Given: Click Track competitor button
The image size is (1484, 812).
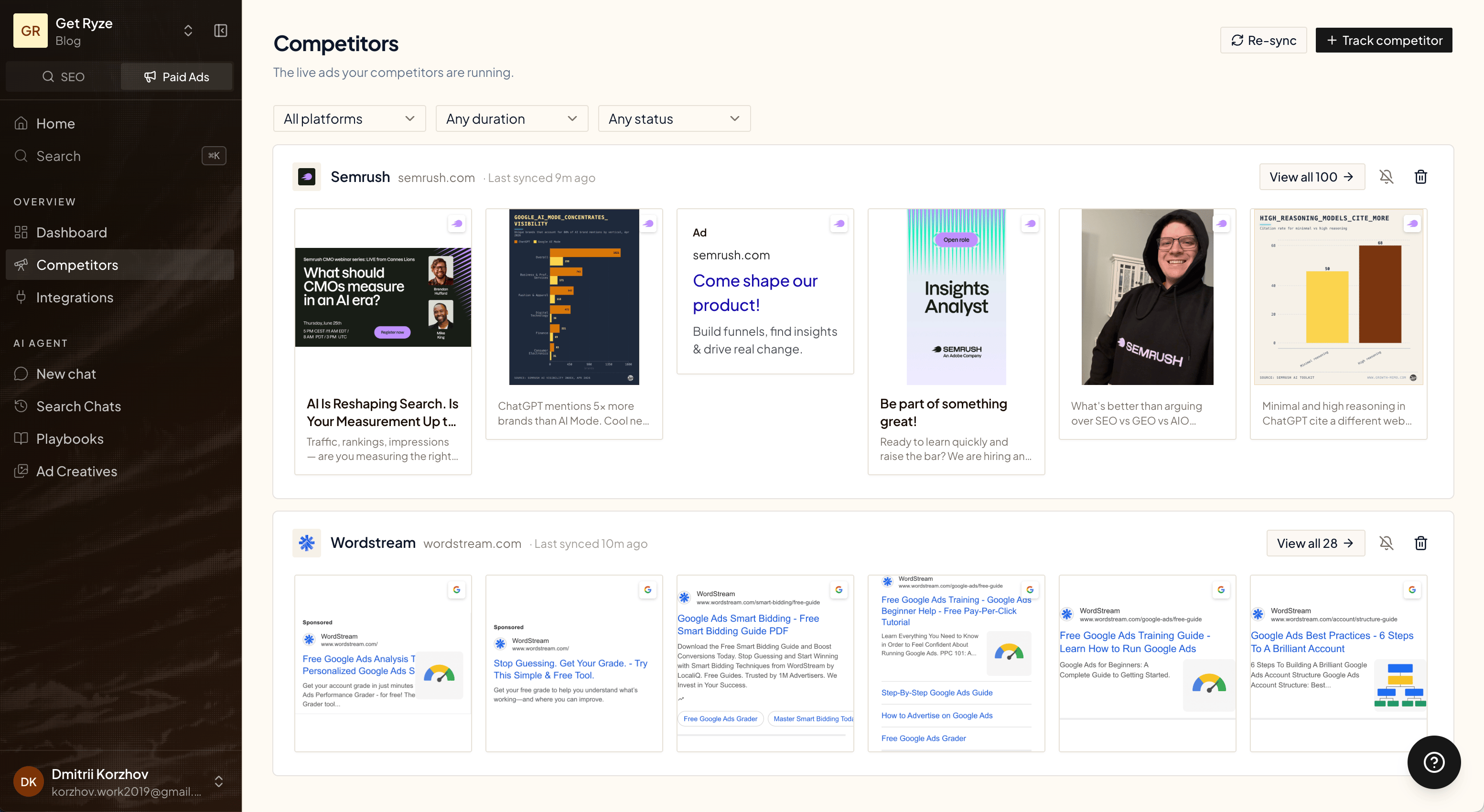Looking at the screenshot, I should [x=1384, y=40].
